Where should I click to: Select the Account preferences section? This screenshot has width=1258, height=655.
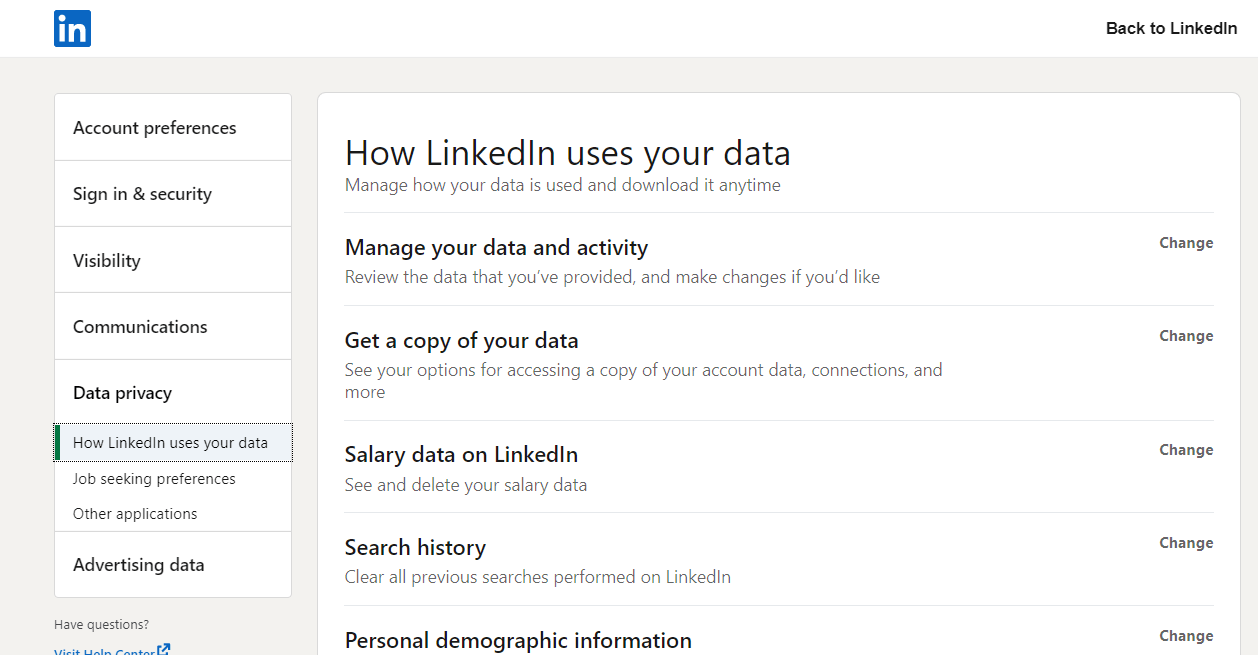[154, 127]
